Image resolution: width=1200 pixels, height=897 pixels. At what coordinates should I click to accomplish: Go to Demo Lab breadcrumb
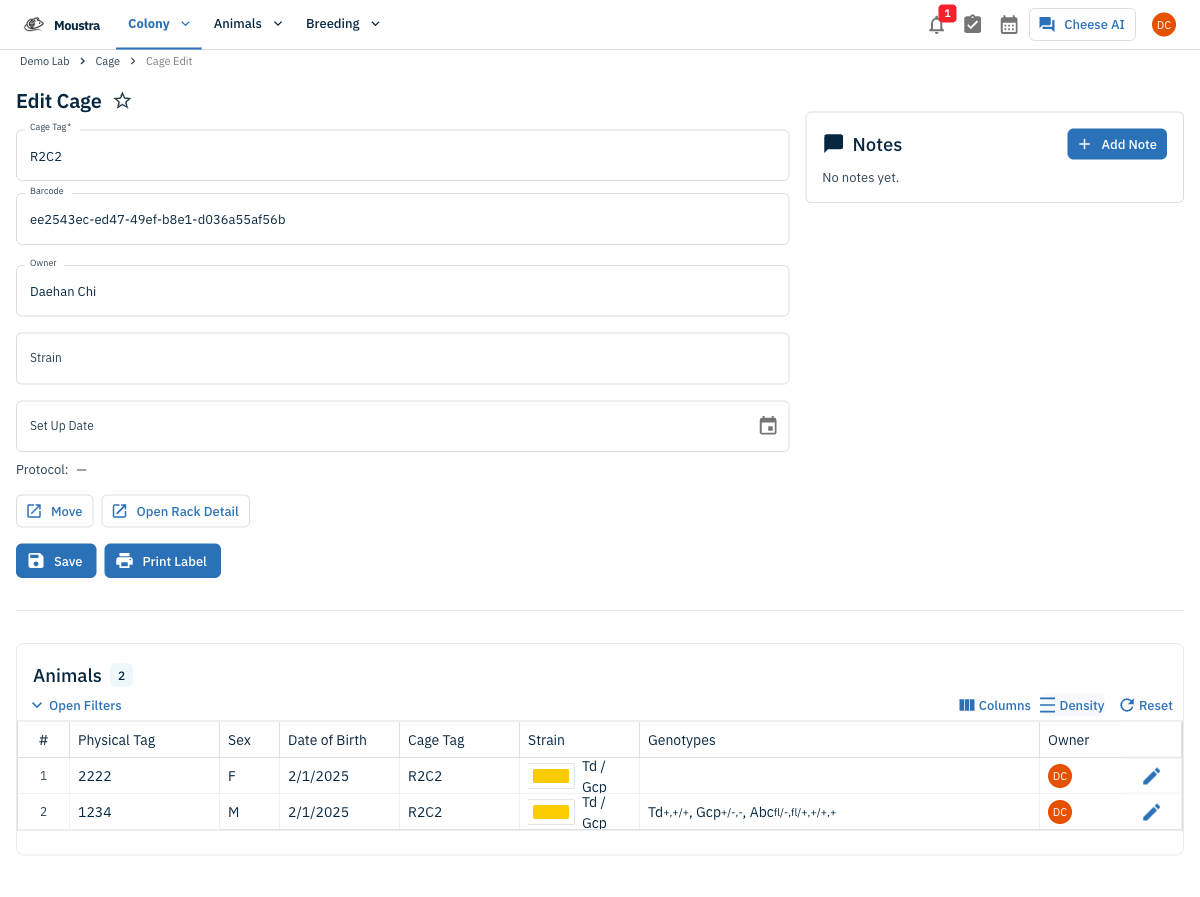click(x=45, y=61)
